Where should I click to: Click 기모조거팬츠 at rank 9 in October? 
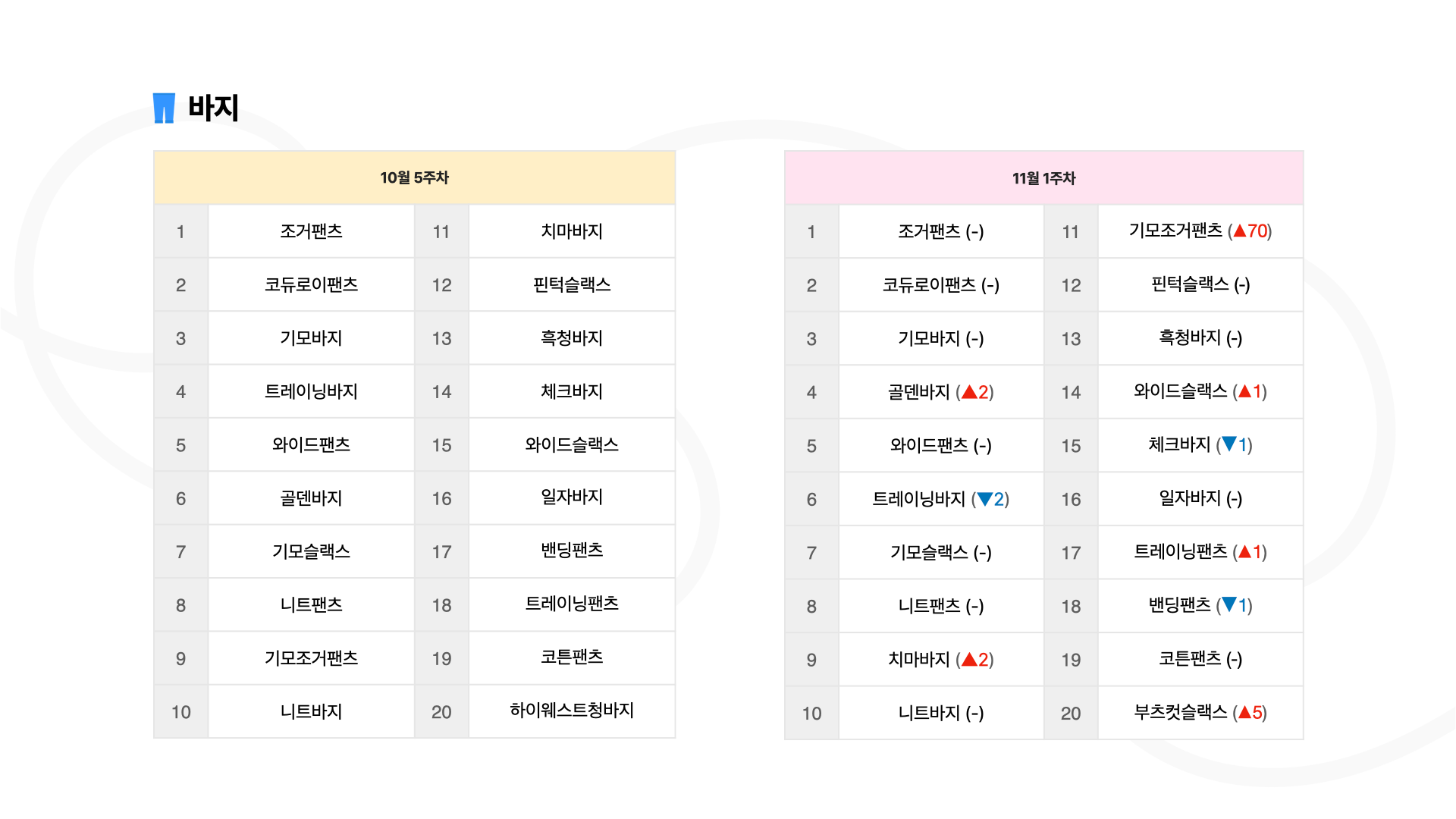311,658
